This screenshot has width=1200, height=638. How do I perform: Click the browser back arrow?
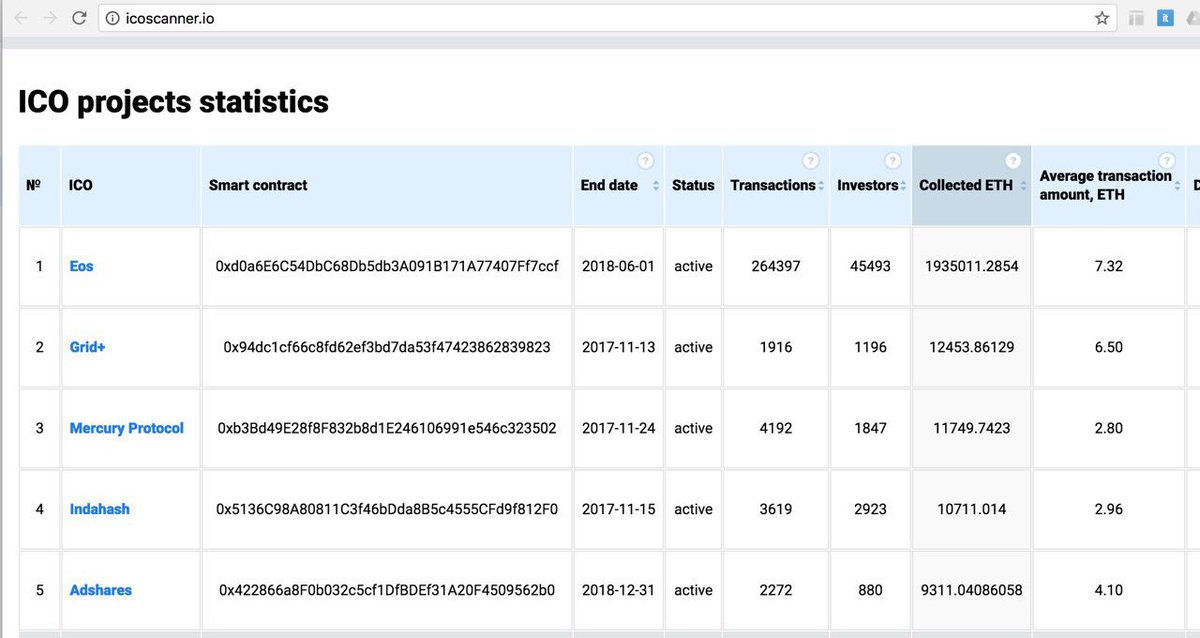pos(20,18)
